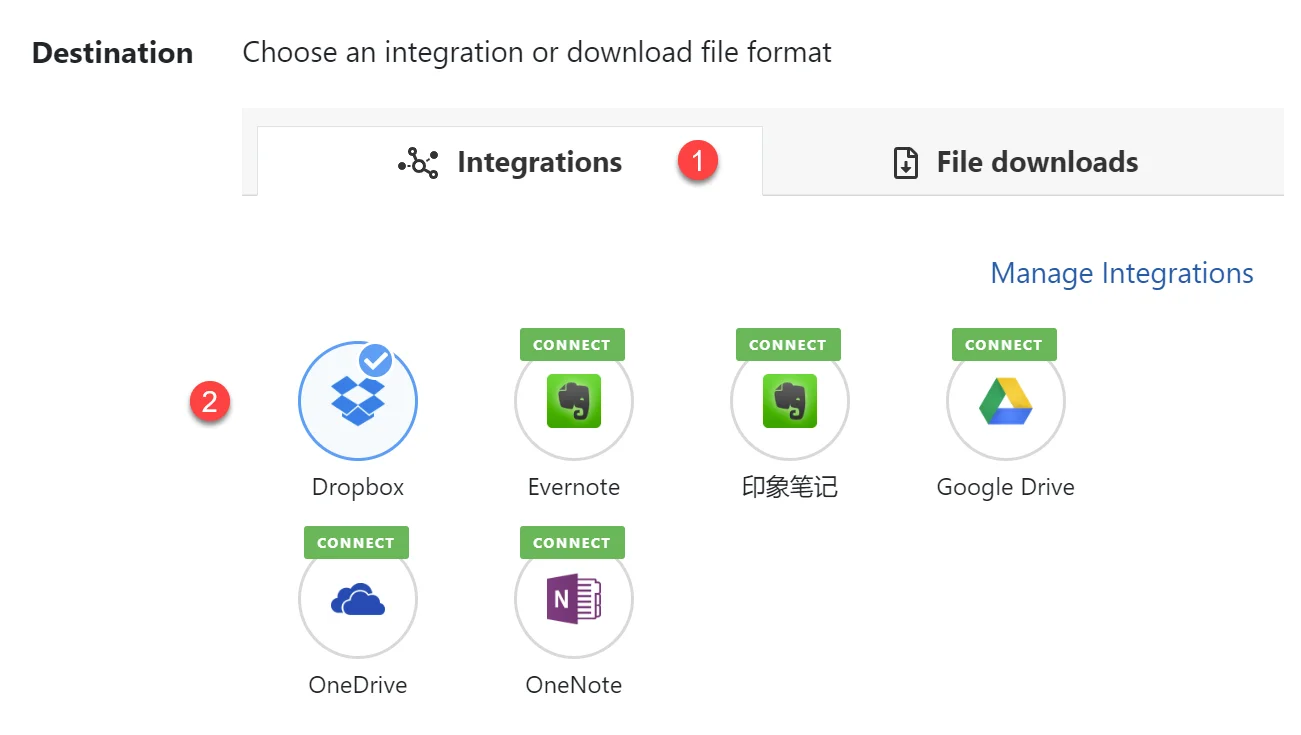Connect the Google Drive integration badge
This screenshot has height=735, width=1301.
pos(1004,344)
